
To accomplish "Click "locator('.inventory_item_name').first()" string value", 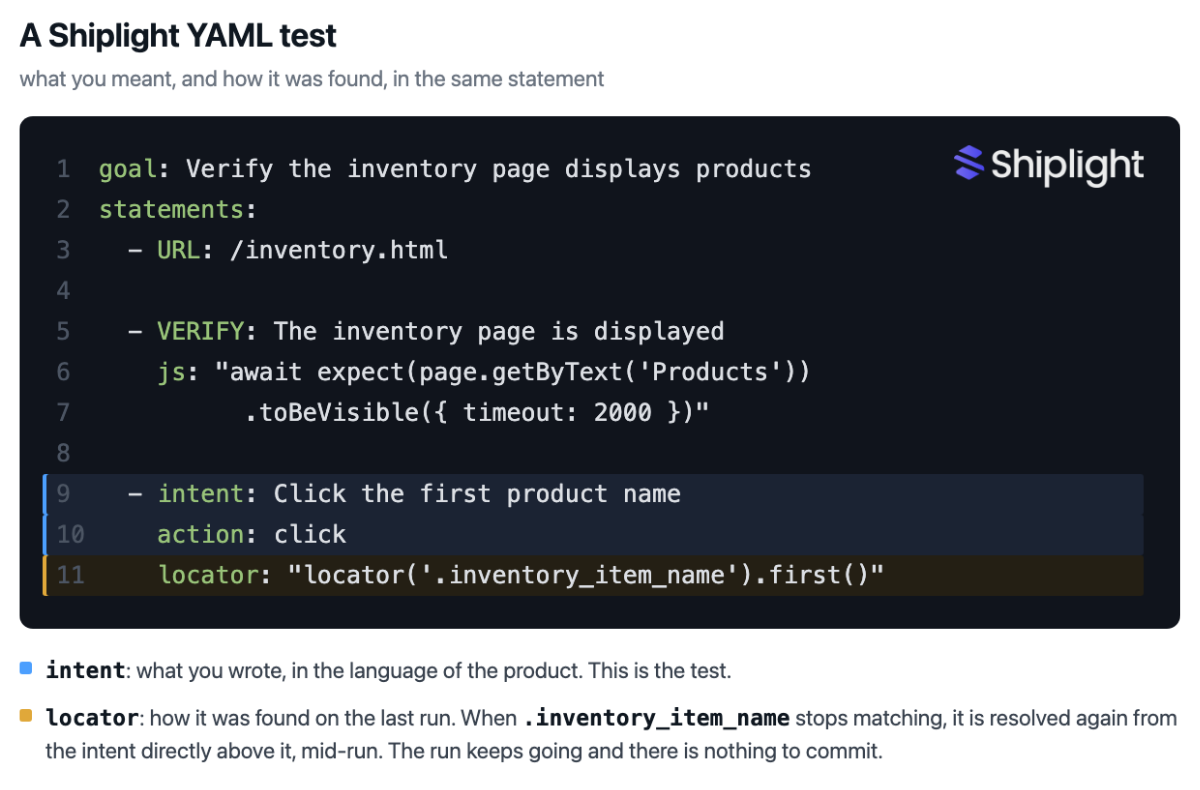I will (585, 575).
